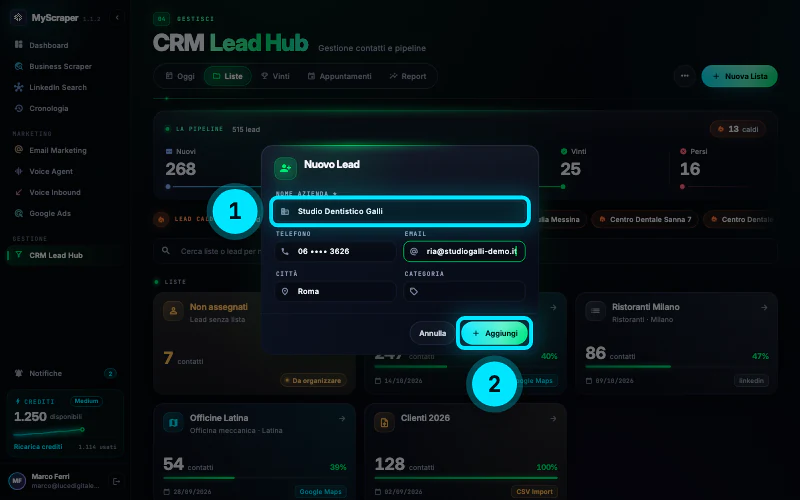Open Voice Agent section
The height and width of the screenshot is (500, 800).
coord(51,171)
